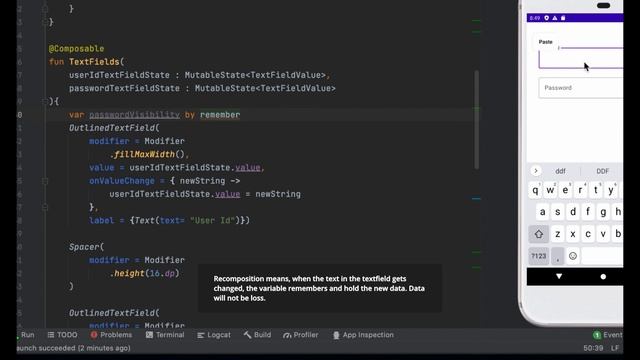Tap the d key on keyboard
The image size is (640, 360).
click(x=573, y=212)
